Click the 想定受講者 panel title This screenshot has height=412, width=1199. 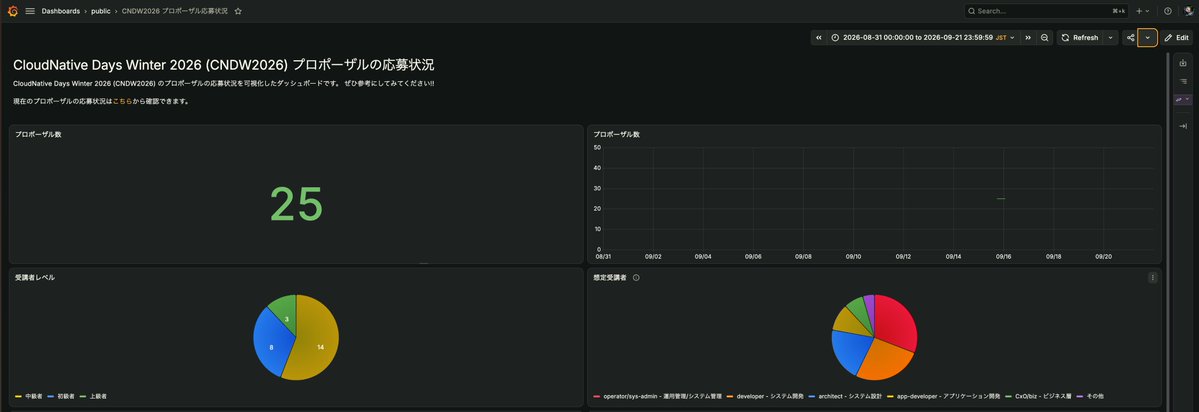609,277
